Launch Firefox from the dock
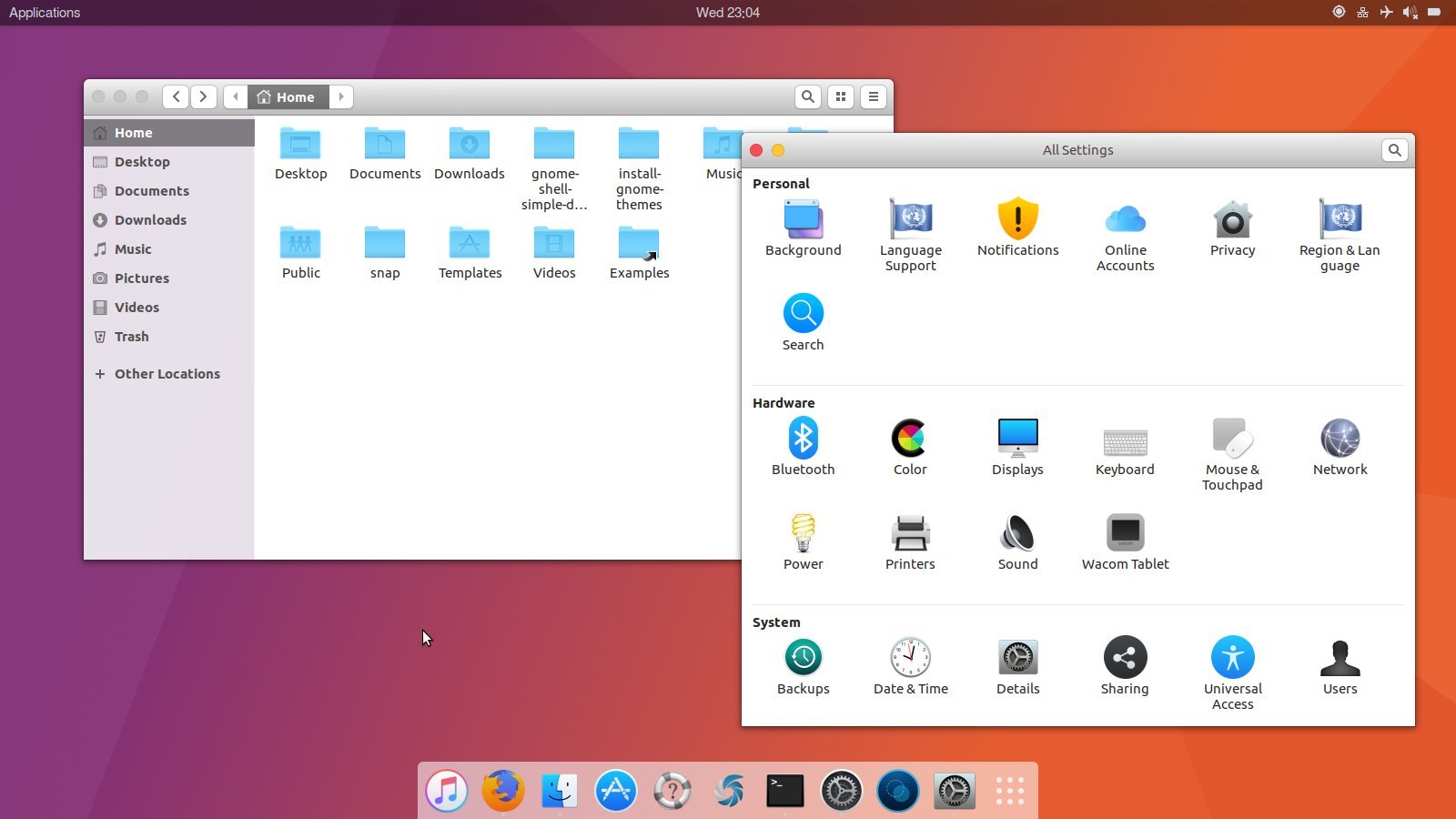The image size is (1456, 819). [503, 791]
